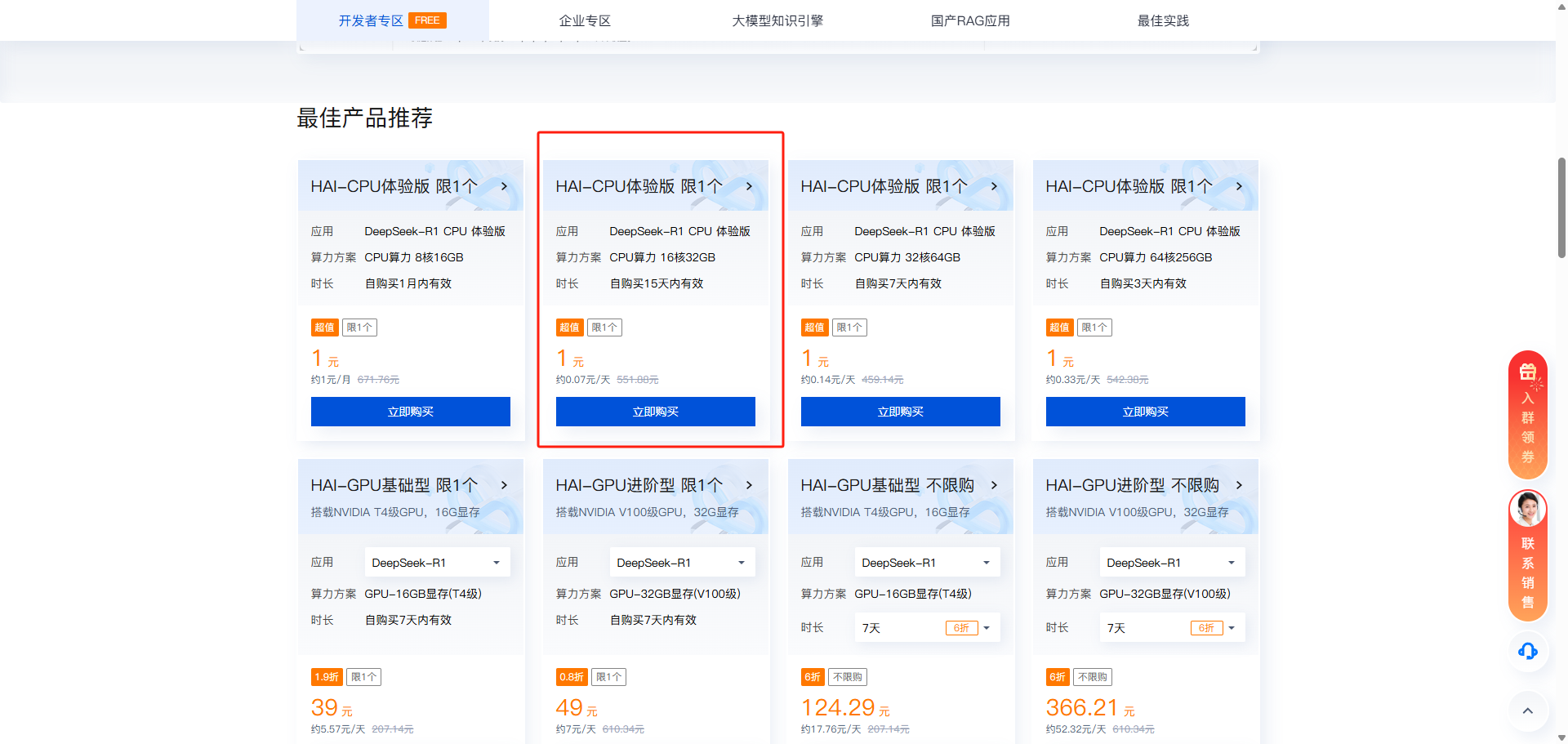Click the 1.9折 discount tag
The image size is (1568, 744).
(x=327, y=677)
